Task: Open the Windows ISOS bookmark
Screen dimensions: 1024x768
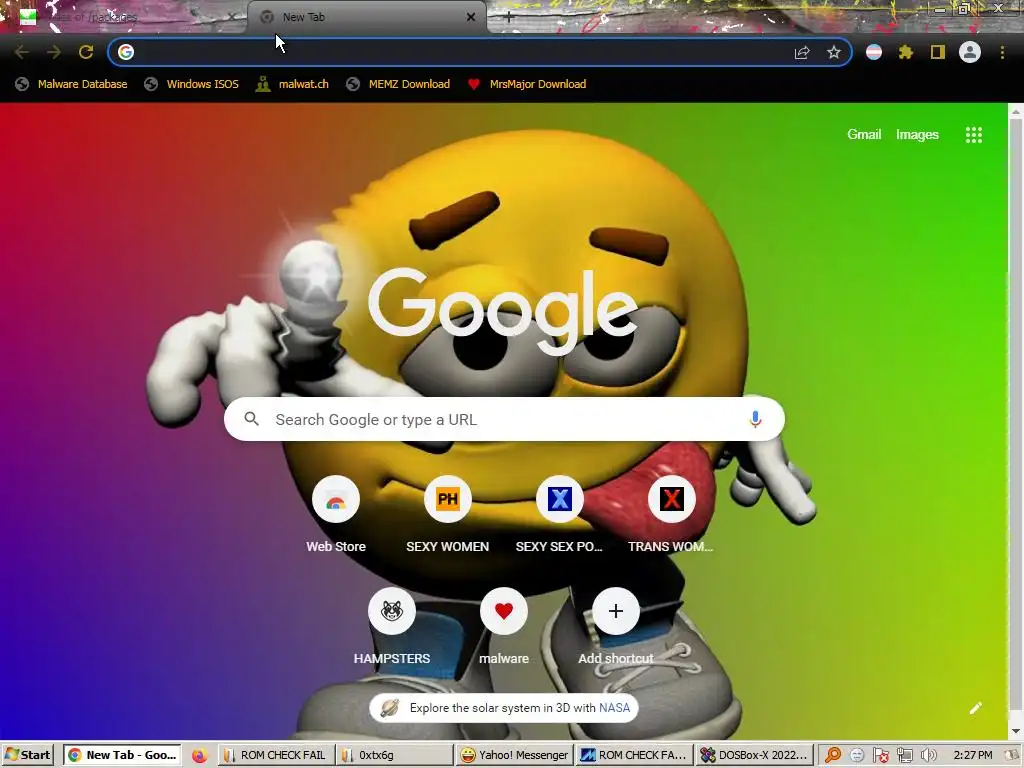Action: coord(192,84)
